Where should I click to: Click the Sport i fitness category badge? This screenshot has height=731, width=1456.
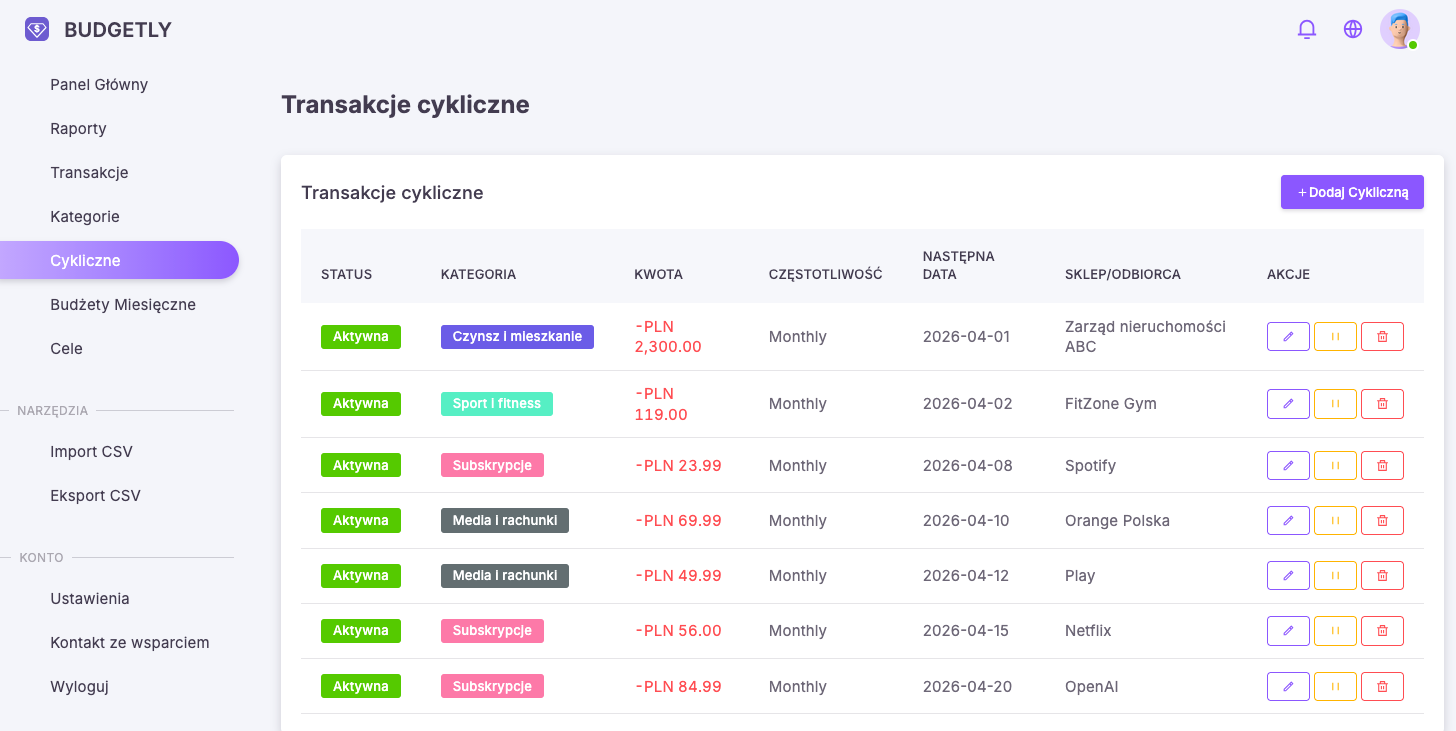pos(497,404)
